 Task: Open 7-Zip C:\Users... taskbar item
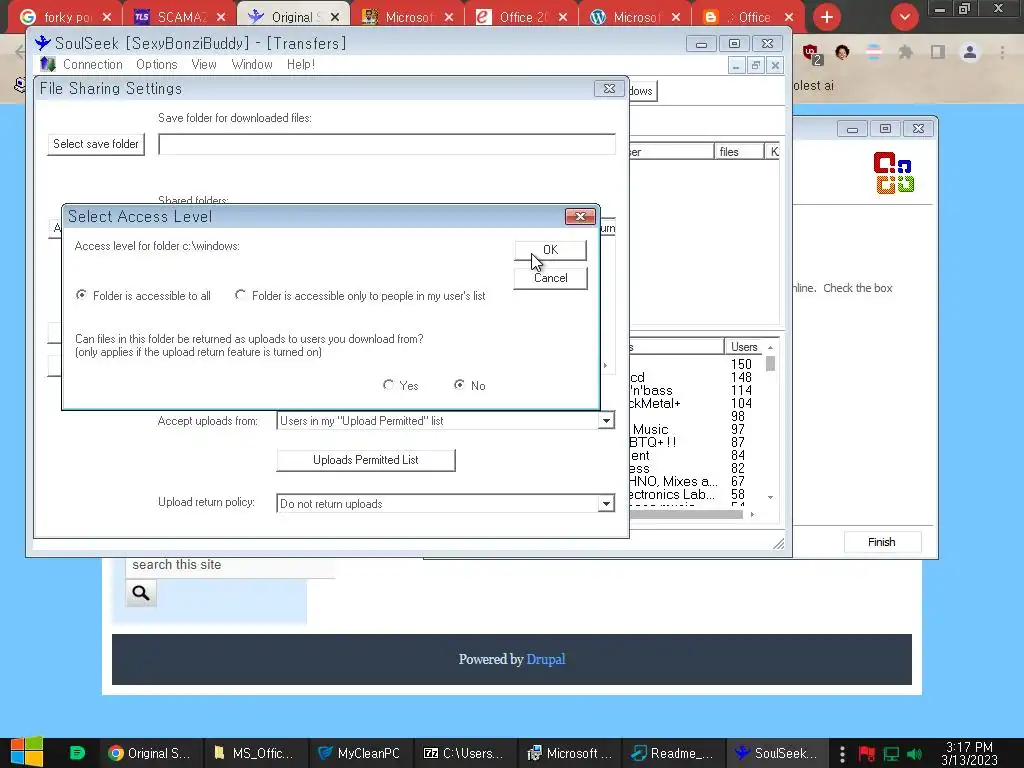click(463, 754)
